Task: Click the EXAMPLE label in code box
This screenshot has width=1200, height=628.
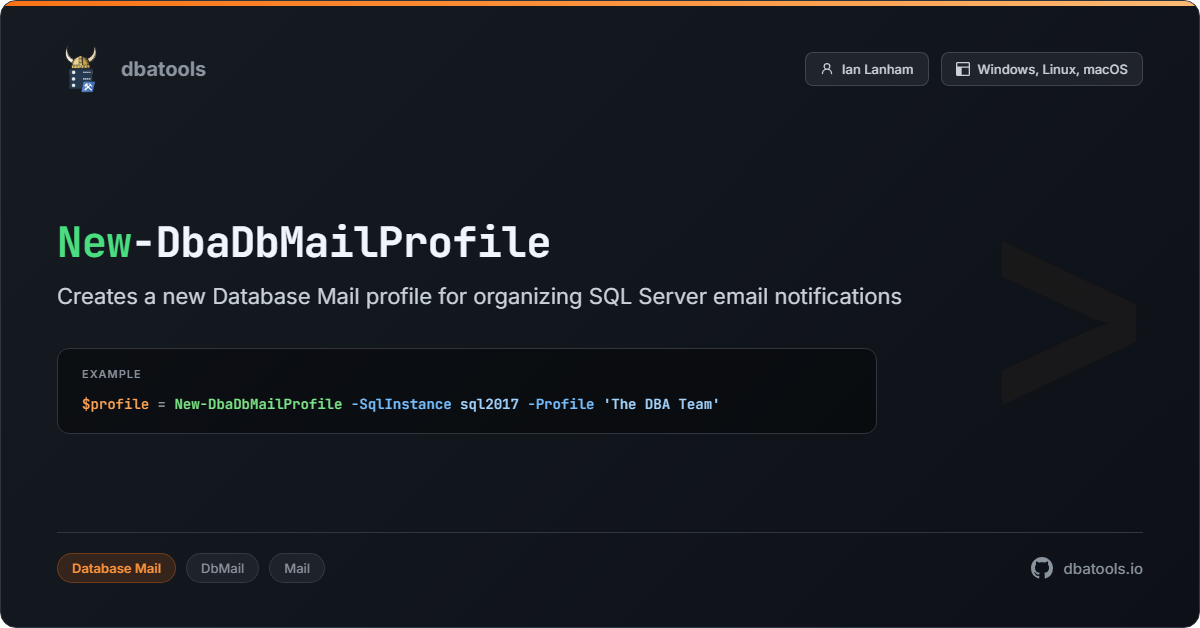Action: coord(111,374)
